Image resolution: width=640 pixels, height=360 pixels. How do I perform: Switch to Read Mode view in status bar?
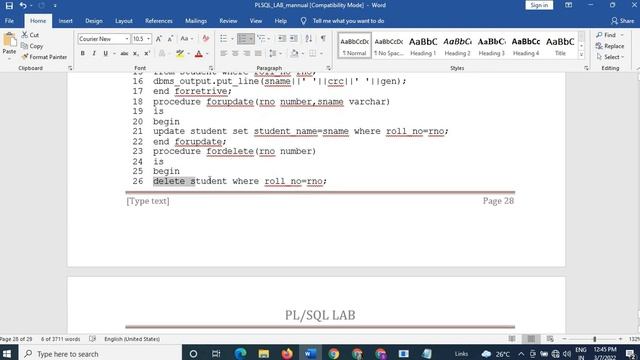point(512,339)
